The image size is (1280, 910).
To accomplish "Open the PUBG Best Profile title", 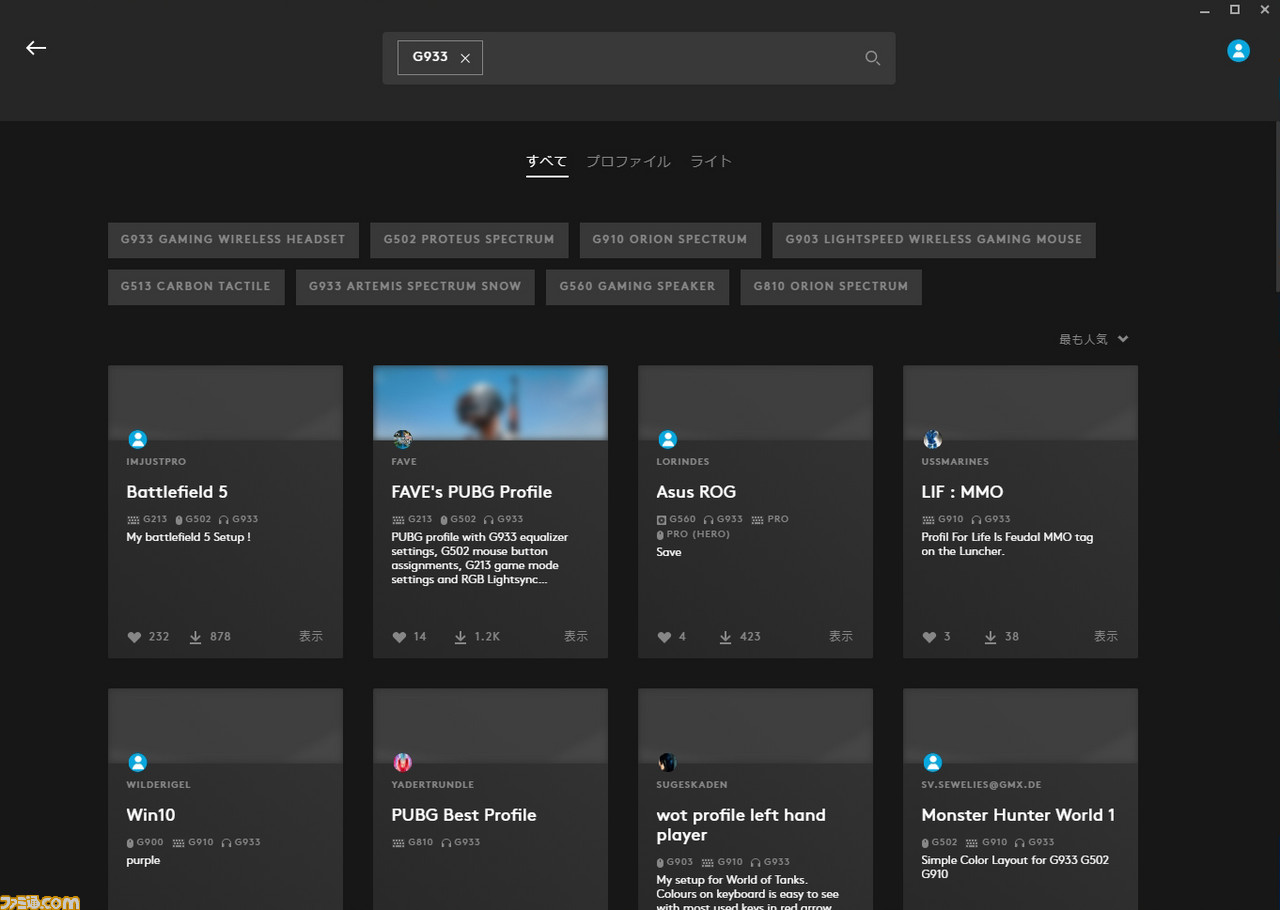I will pos(464,815).
